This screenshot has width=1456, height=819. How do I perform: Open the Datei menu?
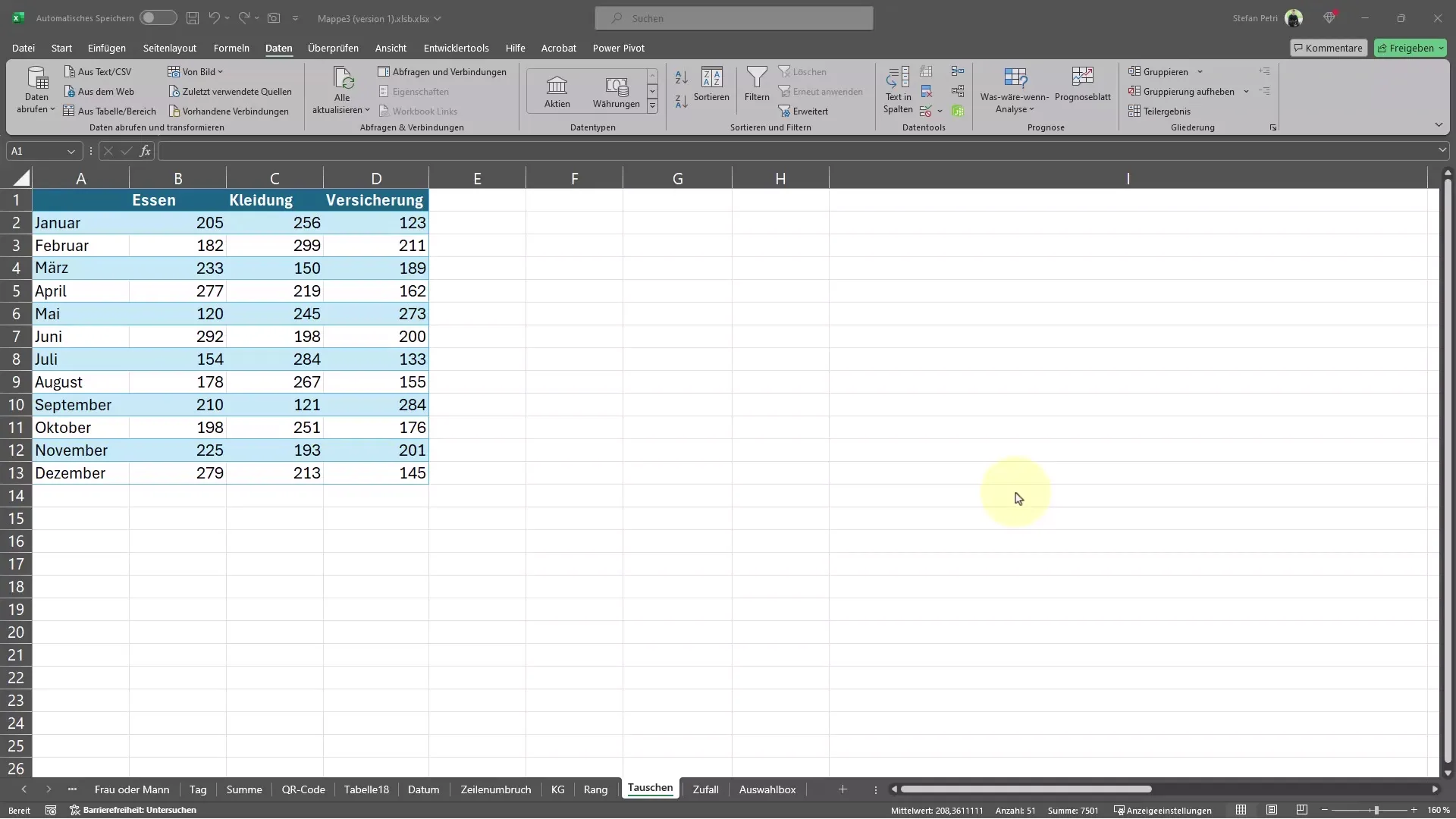tap(24, 48)
